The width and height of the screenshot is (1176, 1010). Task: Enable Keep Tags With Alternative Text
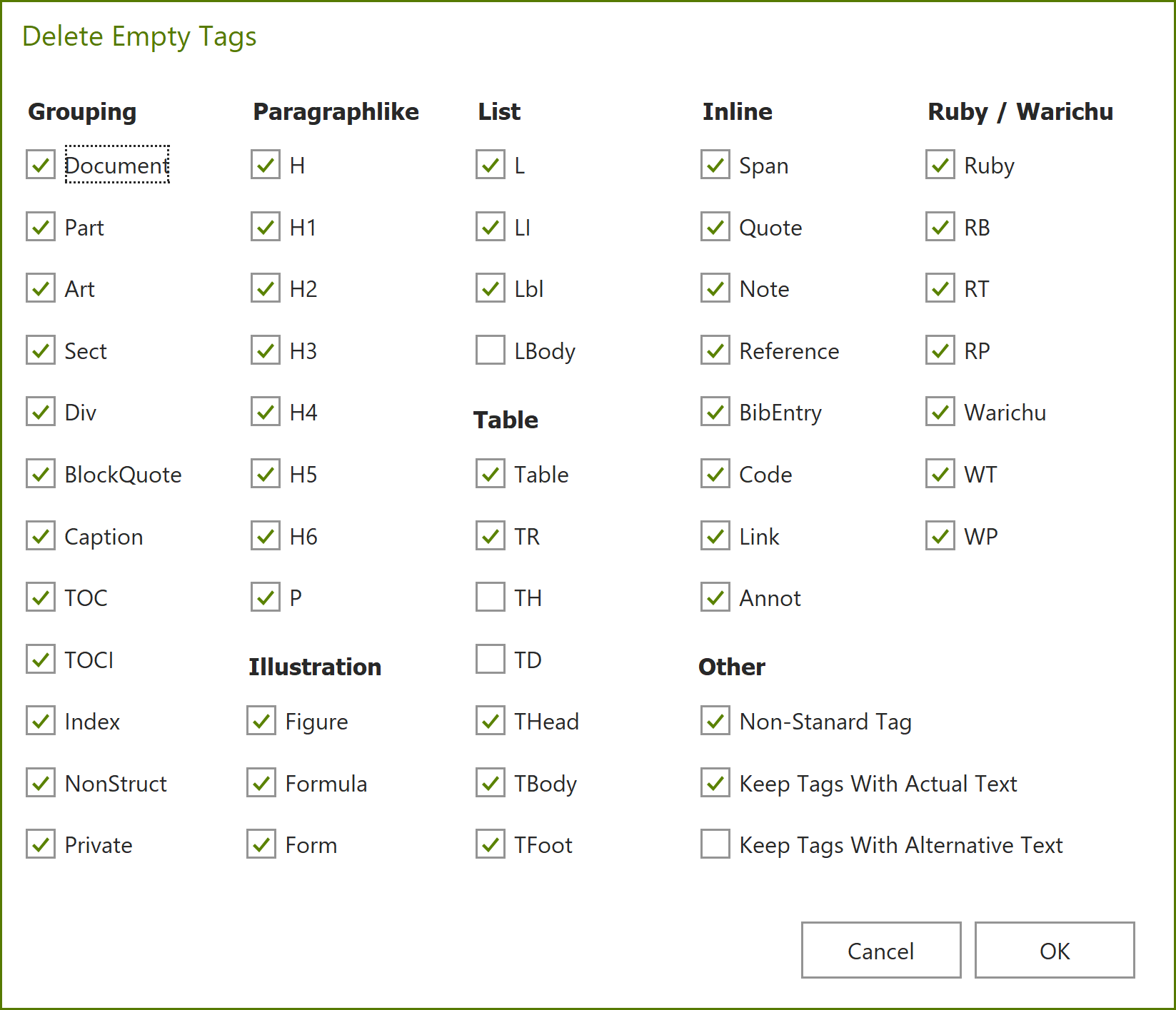pyautogui.click(x=715, y=844)
